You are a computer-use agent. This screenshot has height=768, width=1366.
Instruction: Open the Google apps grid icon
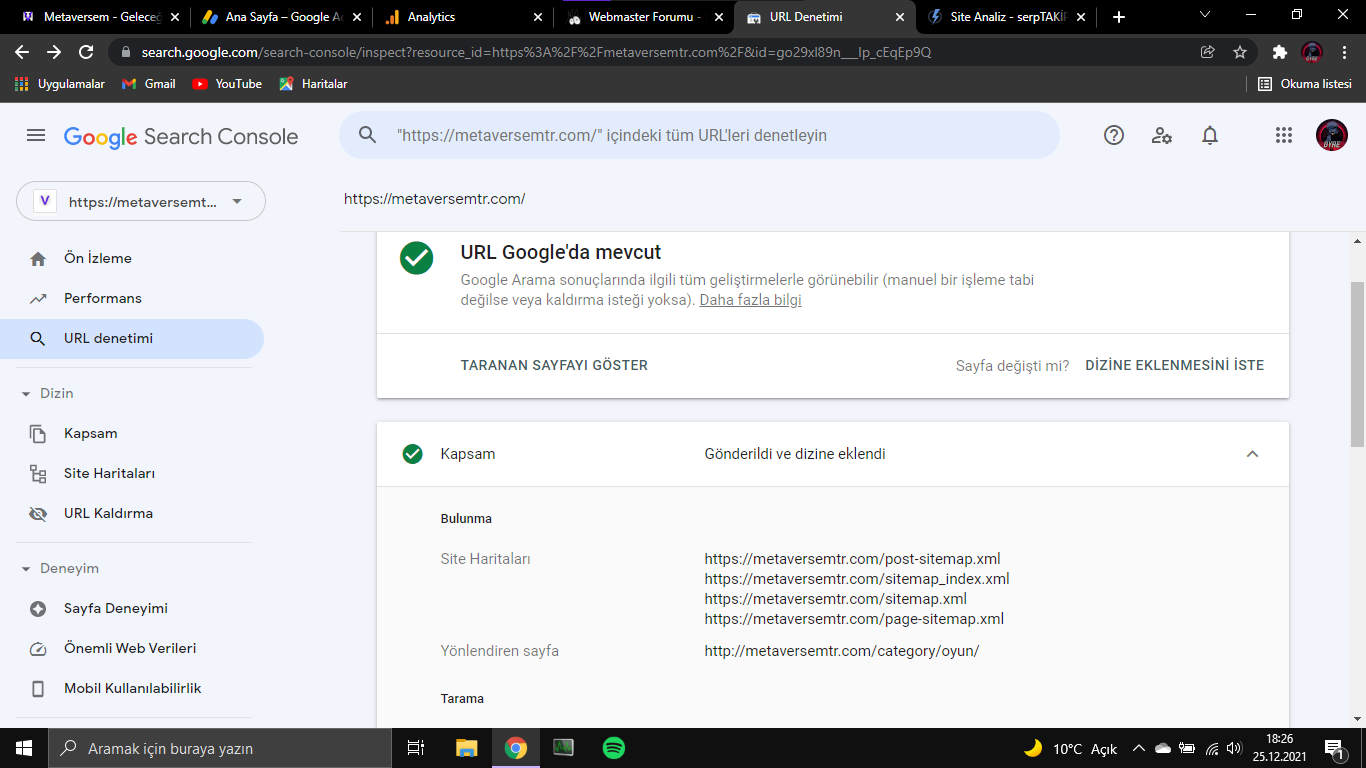pos(1284,136)
